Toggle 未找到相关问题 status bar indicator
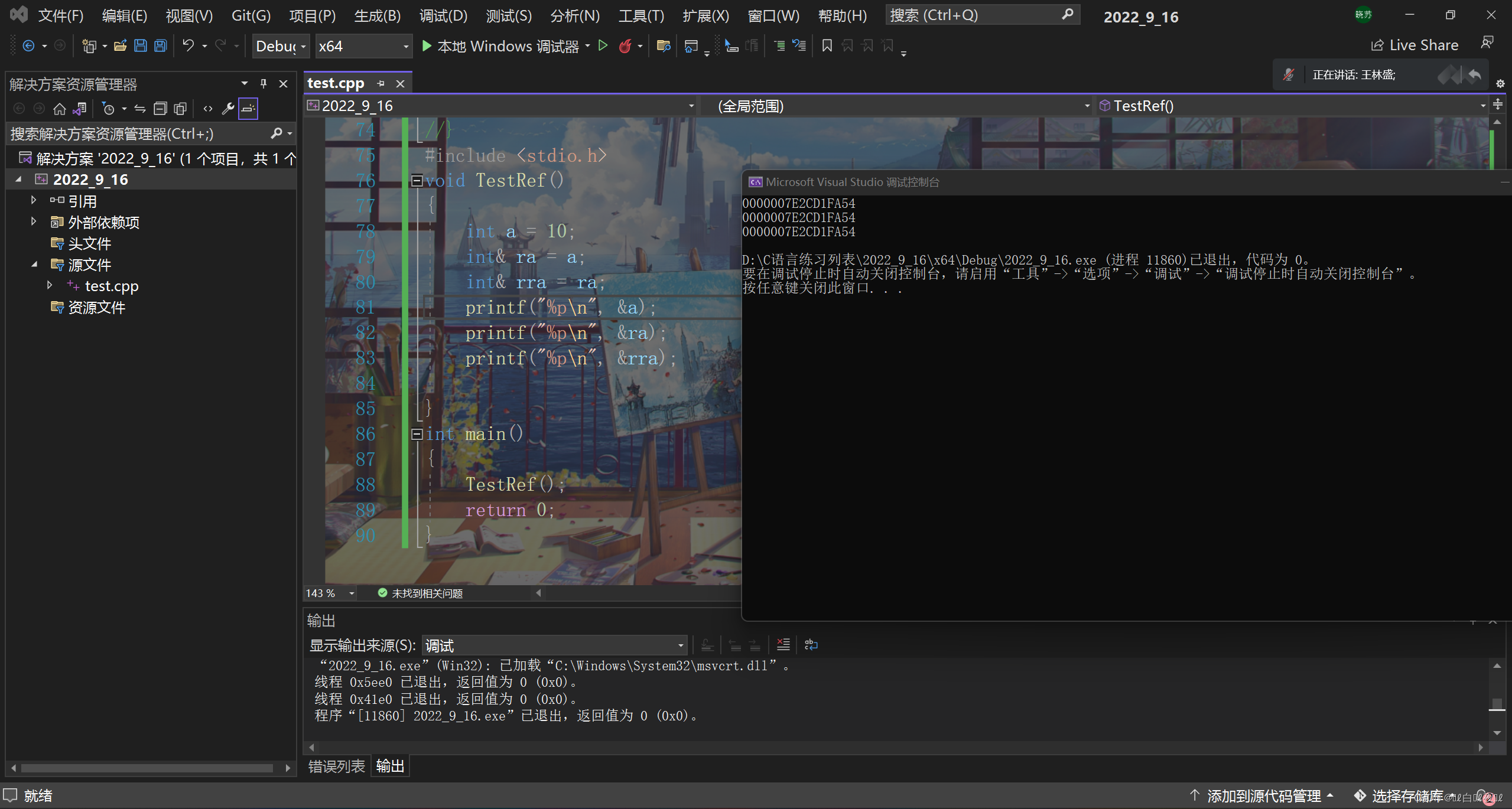Screen dimensions: 1512x809 point(422,593)
